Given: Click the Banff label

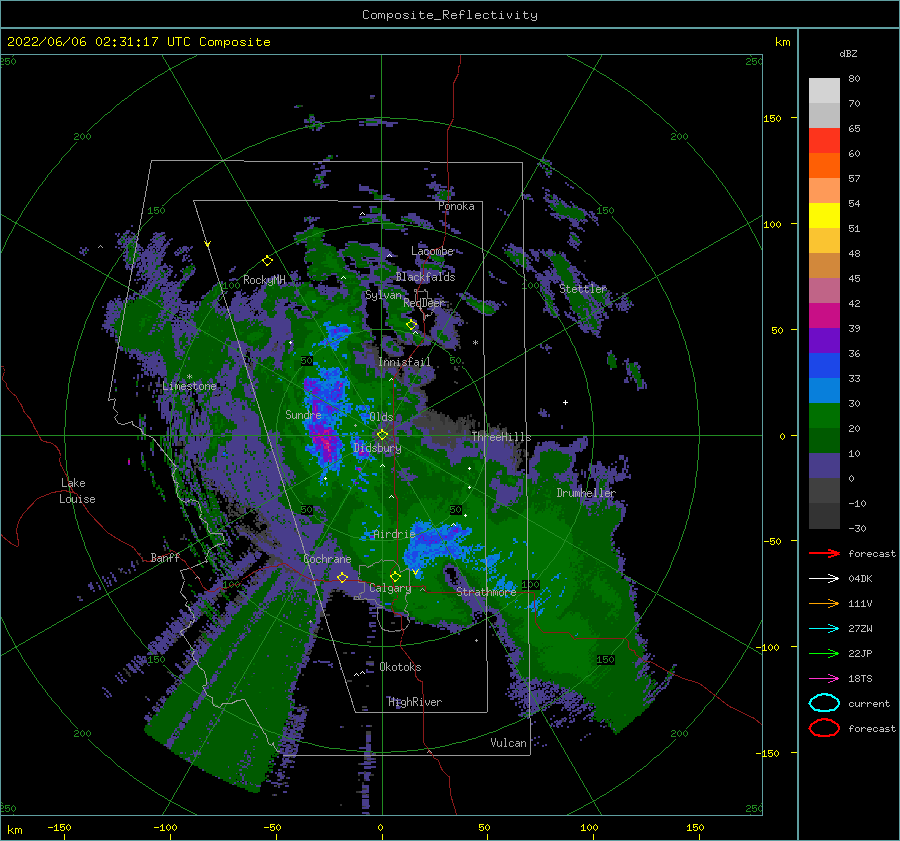Looking at the screenshot, I should click(165, 557).
